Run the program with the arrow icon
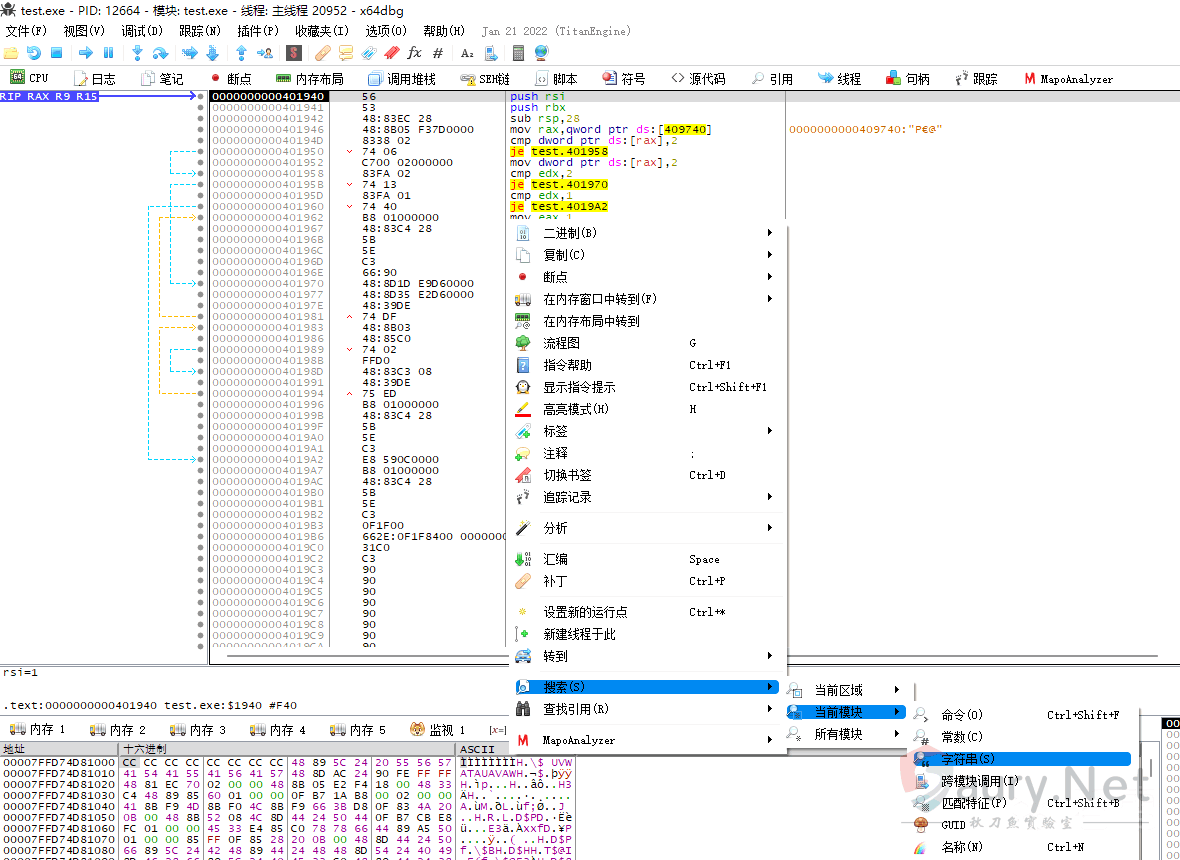Viewport: 1180px width, 860px height. coord(86,53)
